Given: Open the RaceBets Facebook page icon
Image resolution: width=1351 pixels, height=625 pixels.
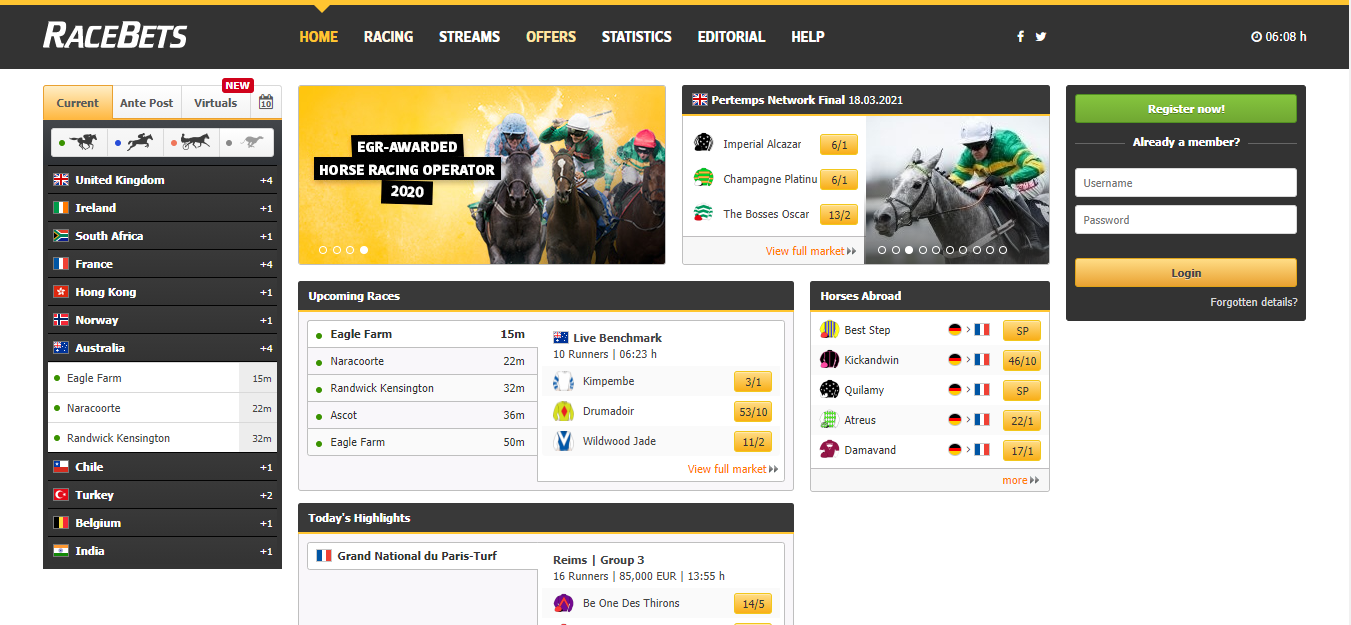Looking at the screenshot, I should [1020, 37].
